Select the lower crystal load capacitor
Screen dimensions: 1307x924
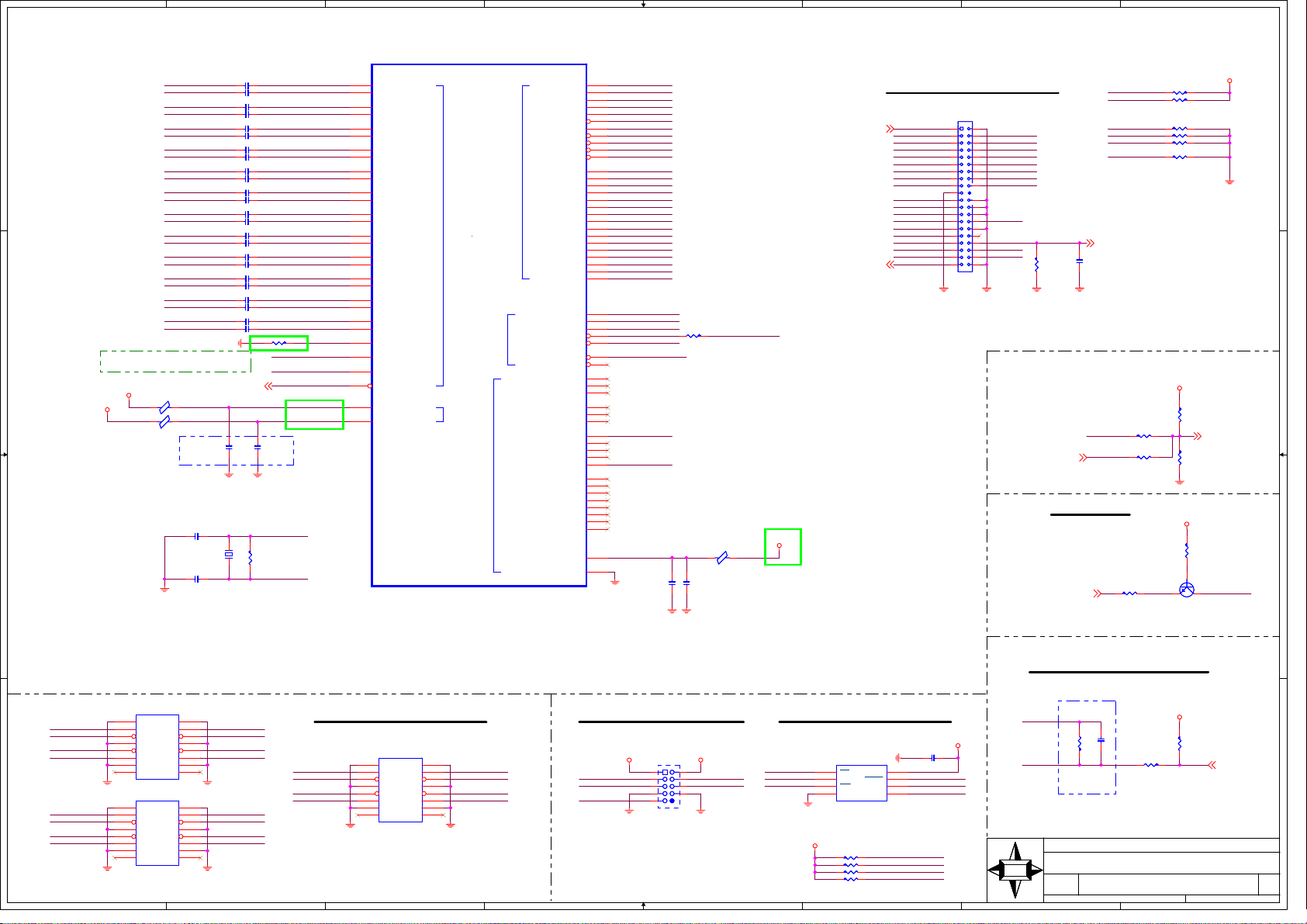click(197, 579)
